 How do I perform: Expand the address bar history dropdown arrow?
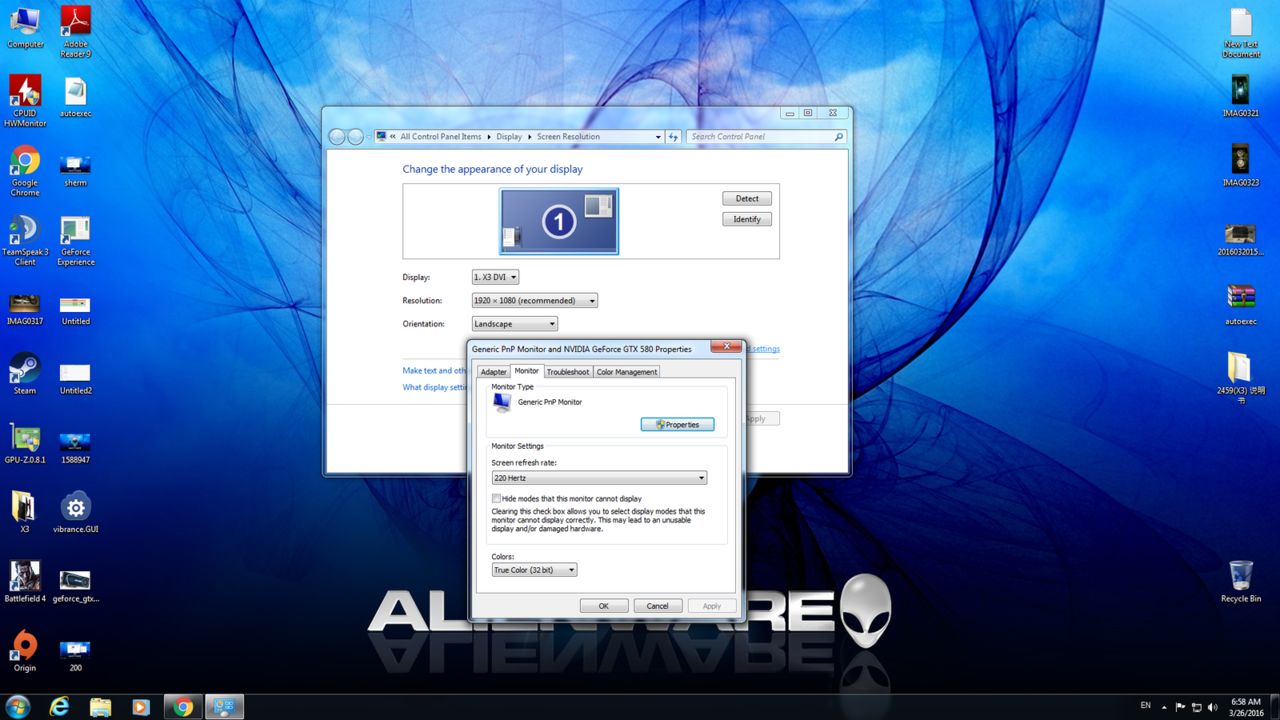[x=658, y=137]
